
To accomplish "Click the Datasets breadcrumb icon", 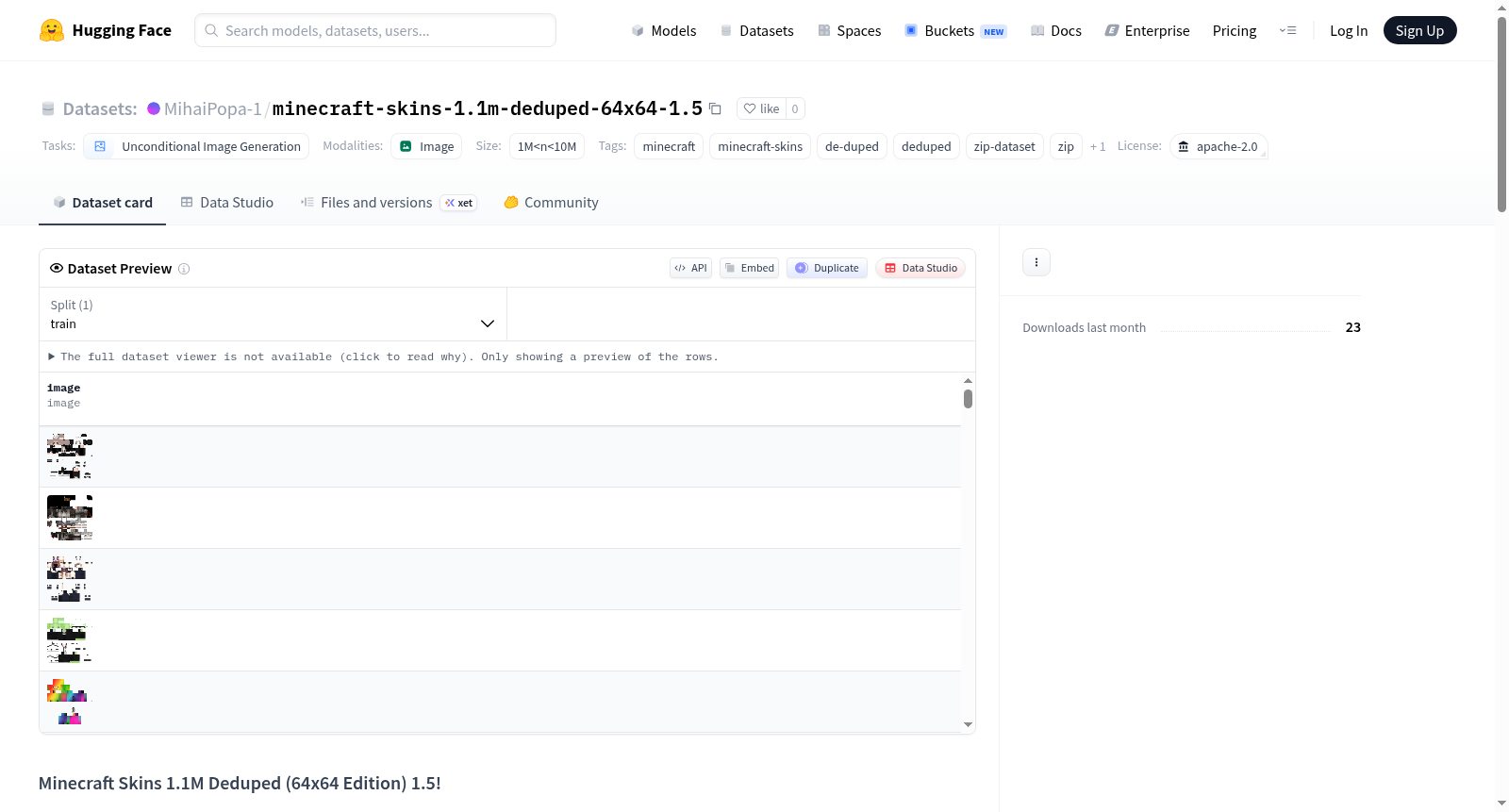I will click(48, 109).
